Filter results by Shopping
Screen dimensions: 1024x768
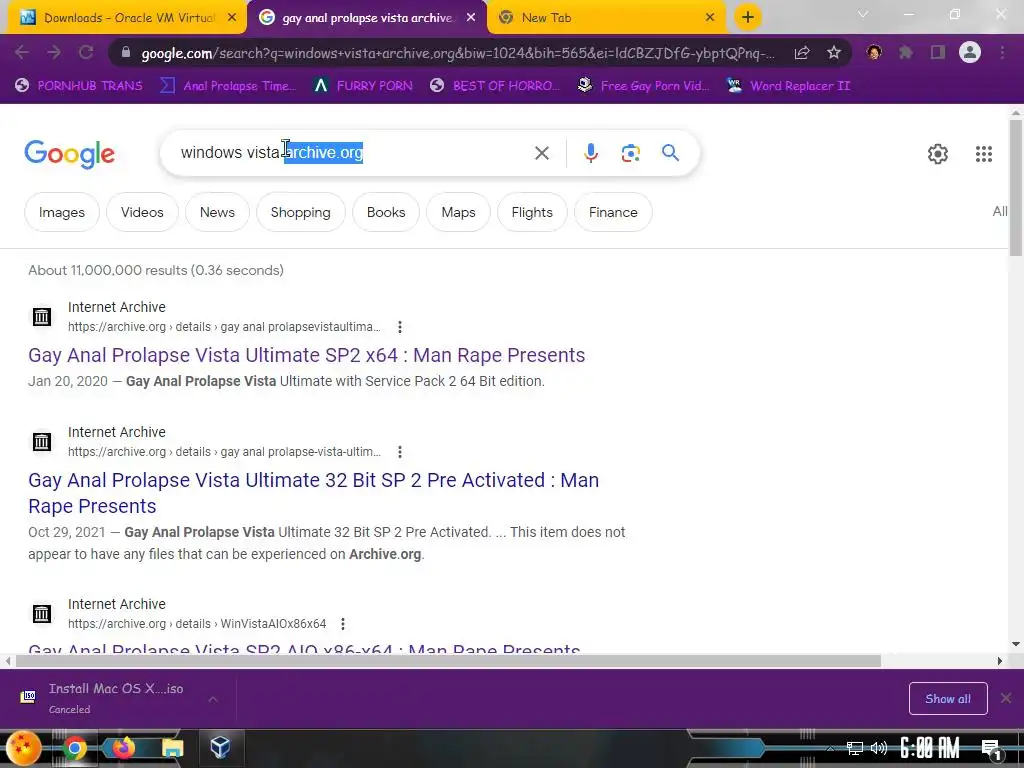[300, 212]
